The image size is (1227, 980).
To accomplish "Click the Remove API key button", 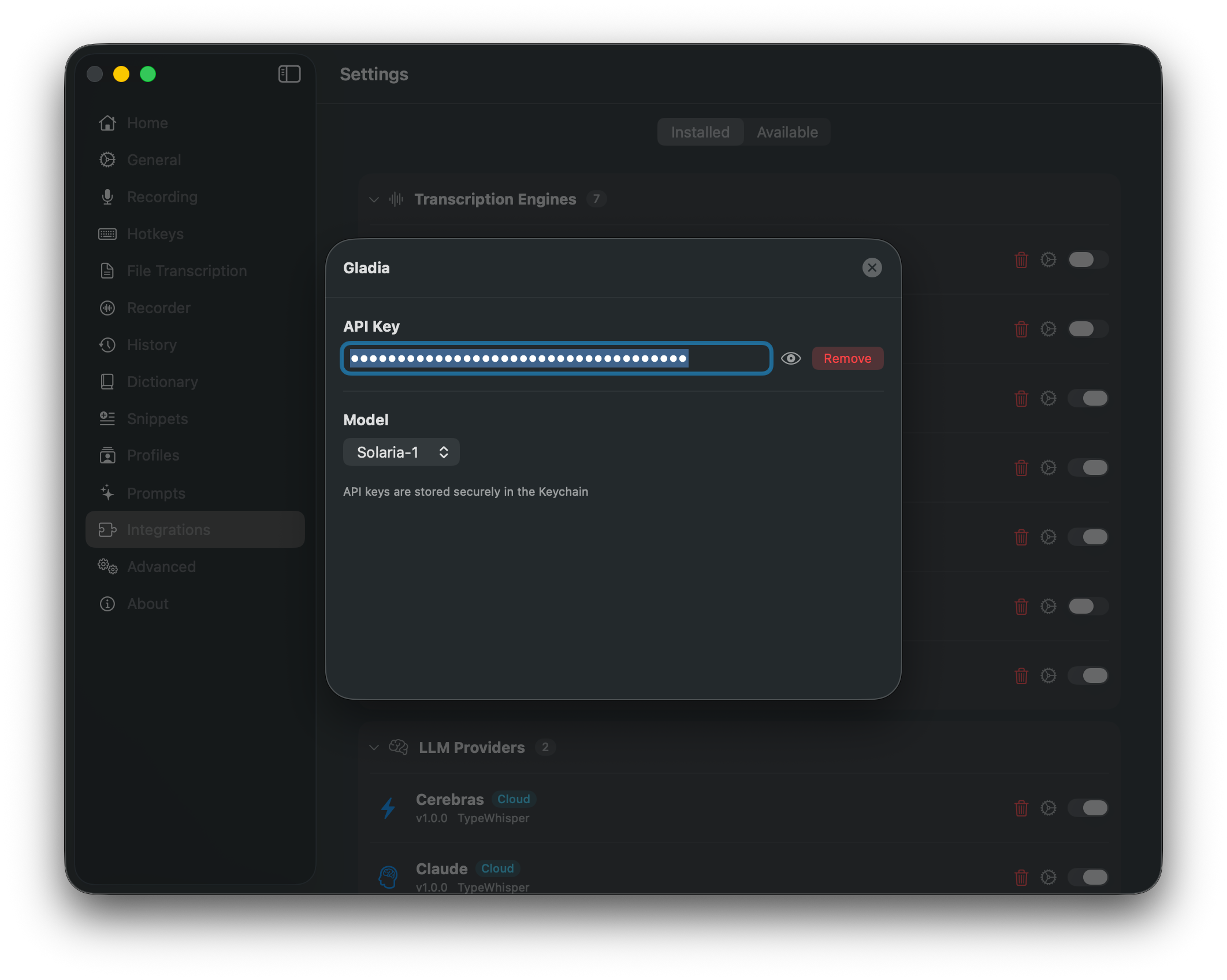I will 847,358.
